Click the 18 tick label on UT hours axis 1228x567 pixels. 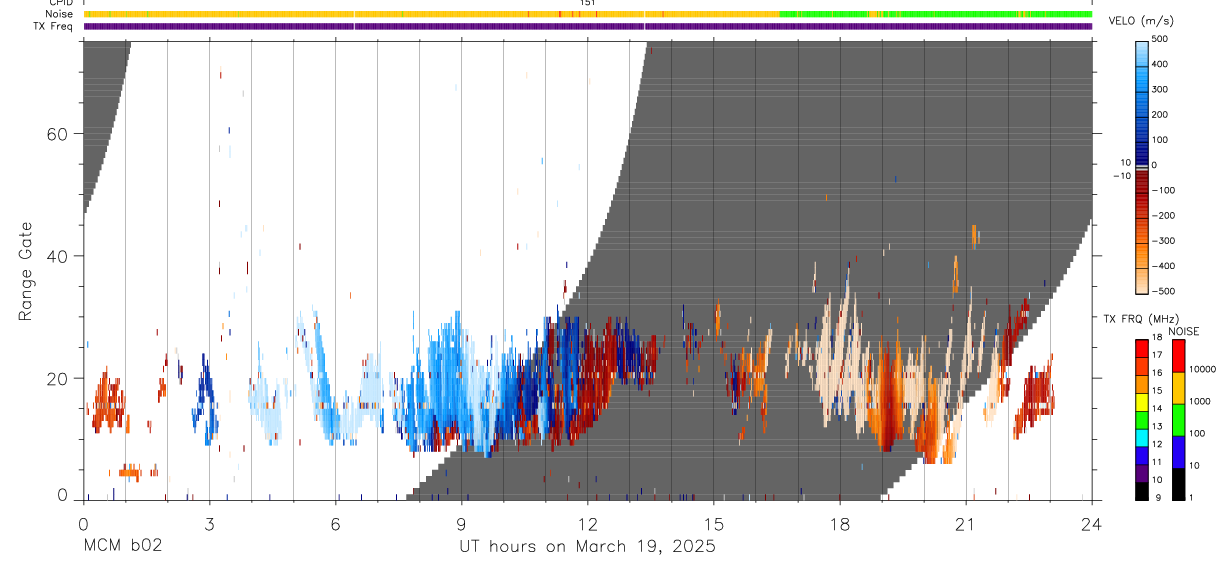(839, 524)
